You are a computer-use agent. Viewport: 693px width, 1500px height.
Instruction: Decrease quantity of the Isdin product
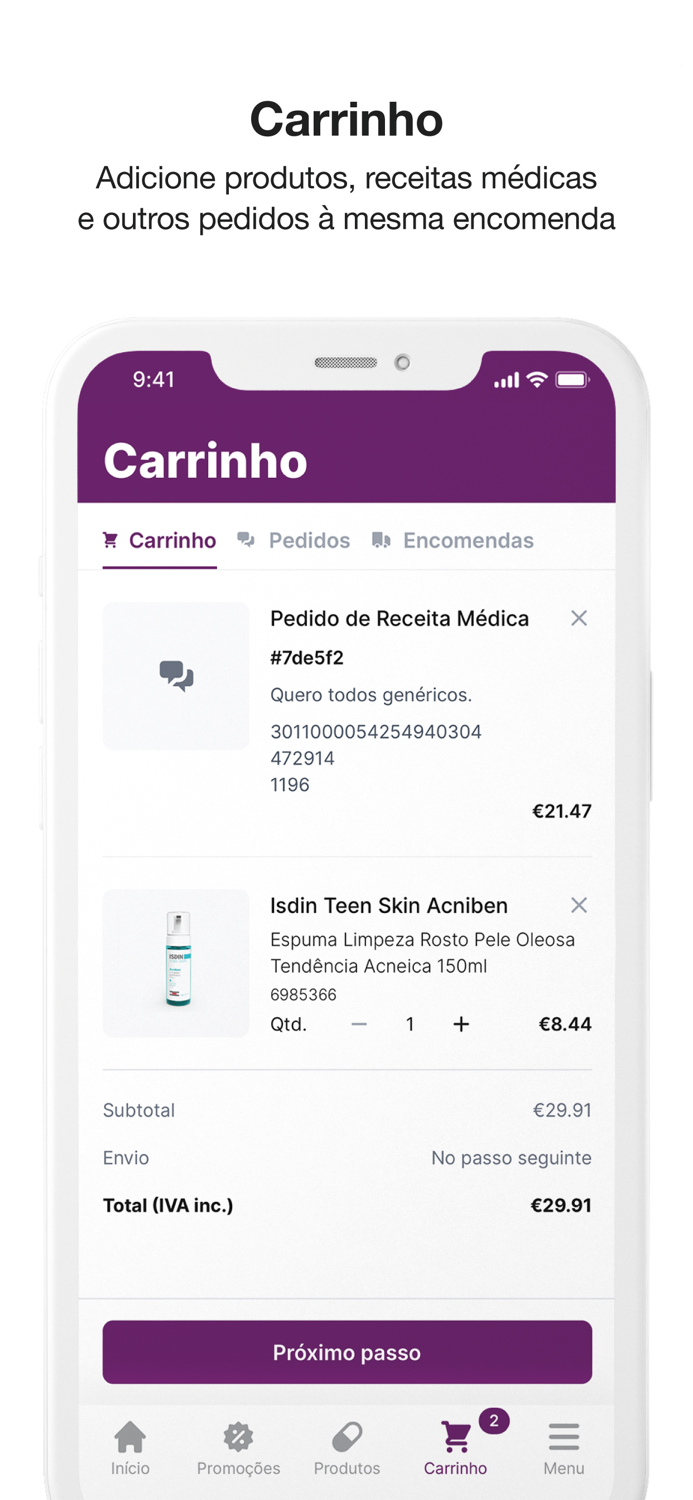coord(359,1024)
